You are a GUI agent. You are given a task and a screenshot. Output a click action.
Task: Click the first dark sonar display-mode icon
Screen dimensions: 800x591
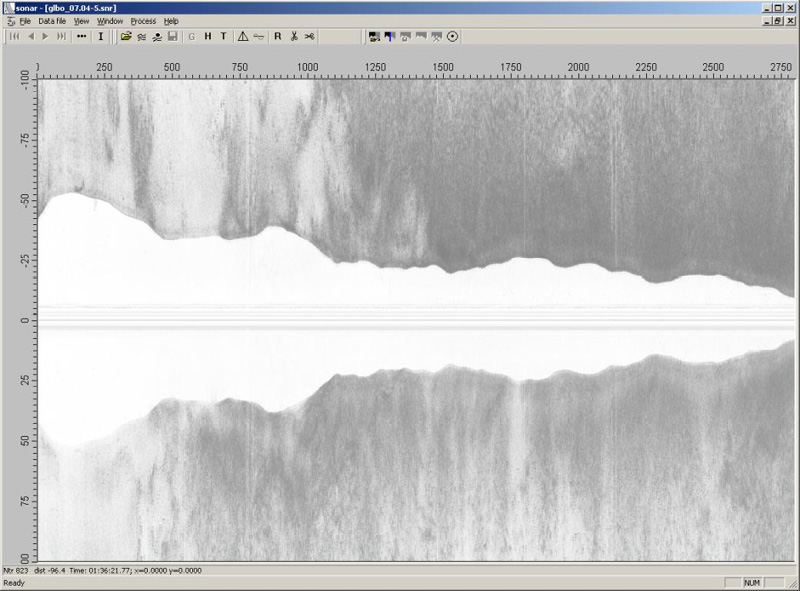(x=374, y=36)
